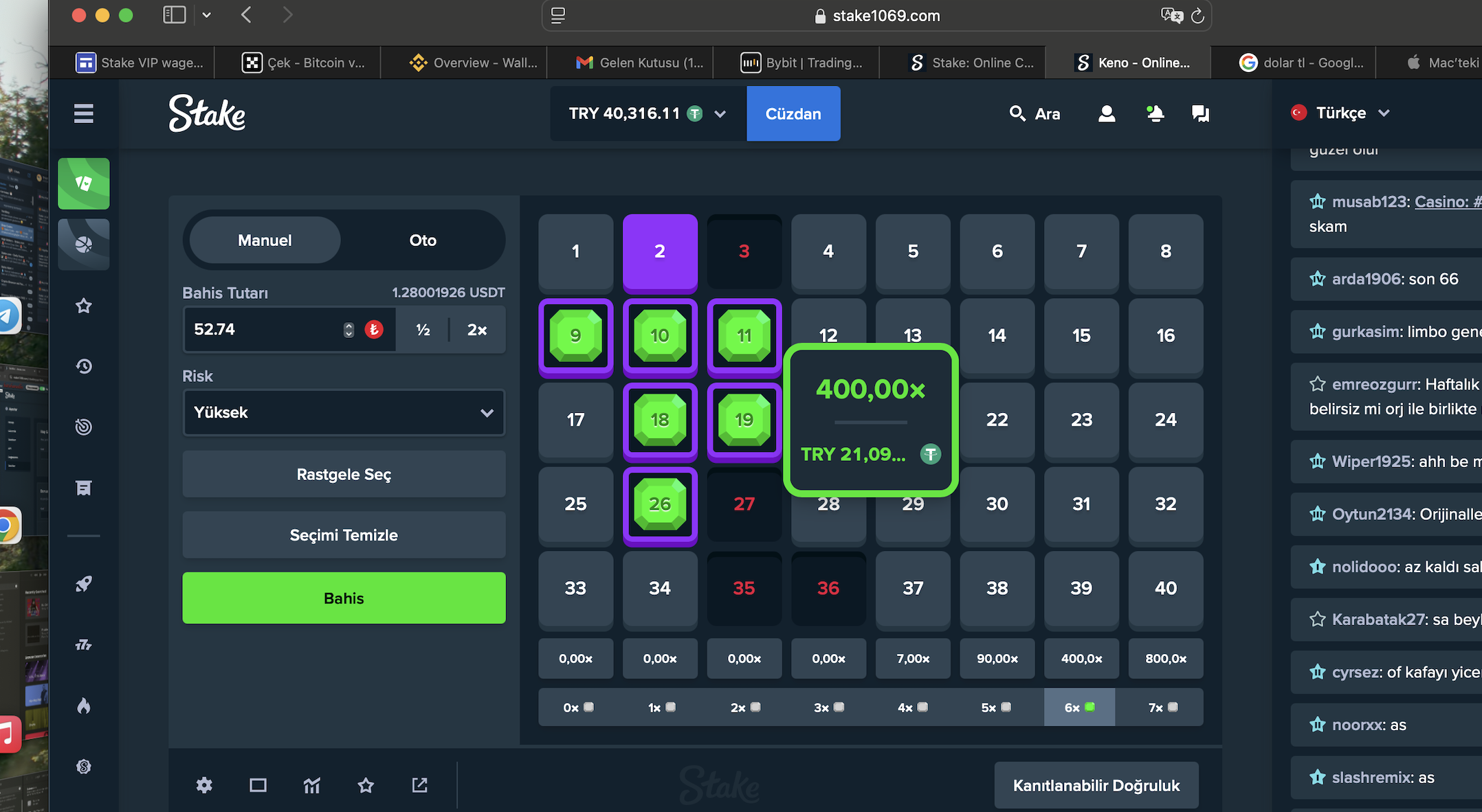
Task: Switch to Gelen Kutusu Gmail tab
Action: coord(639,63)
